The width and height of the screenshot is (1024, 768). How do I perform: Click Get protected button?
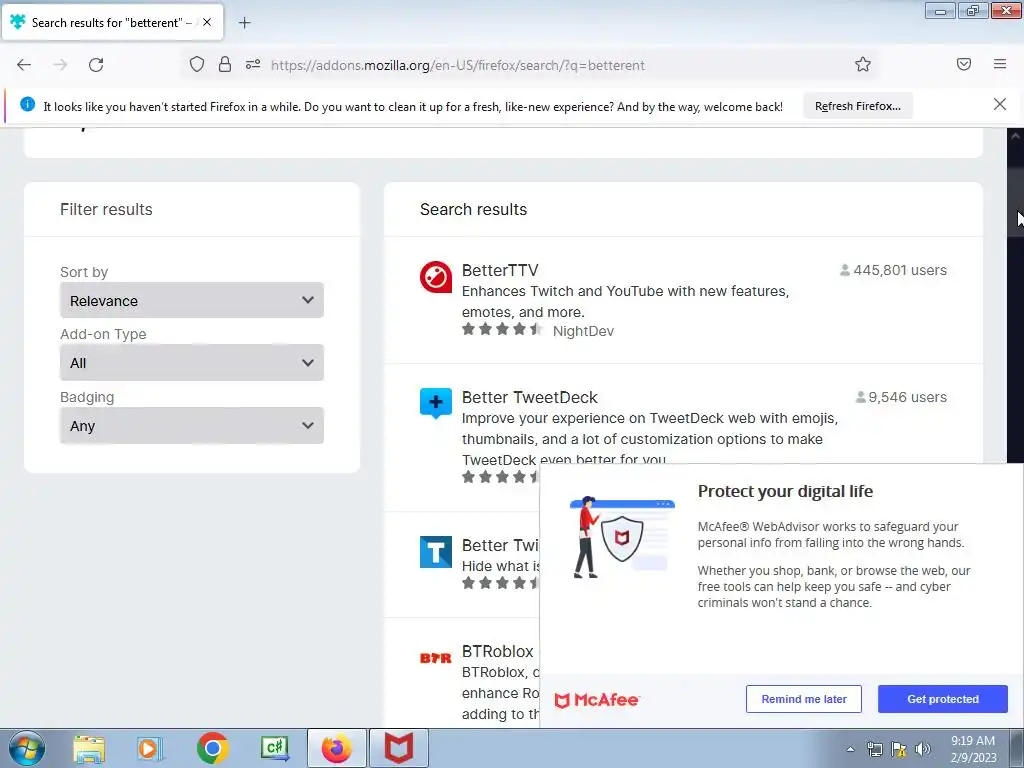click(x=943, y=699)
